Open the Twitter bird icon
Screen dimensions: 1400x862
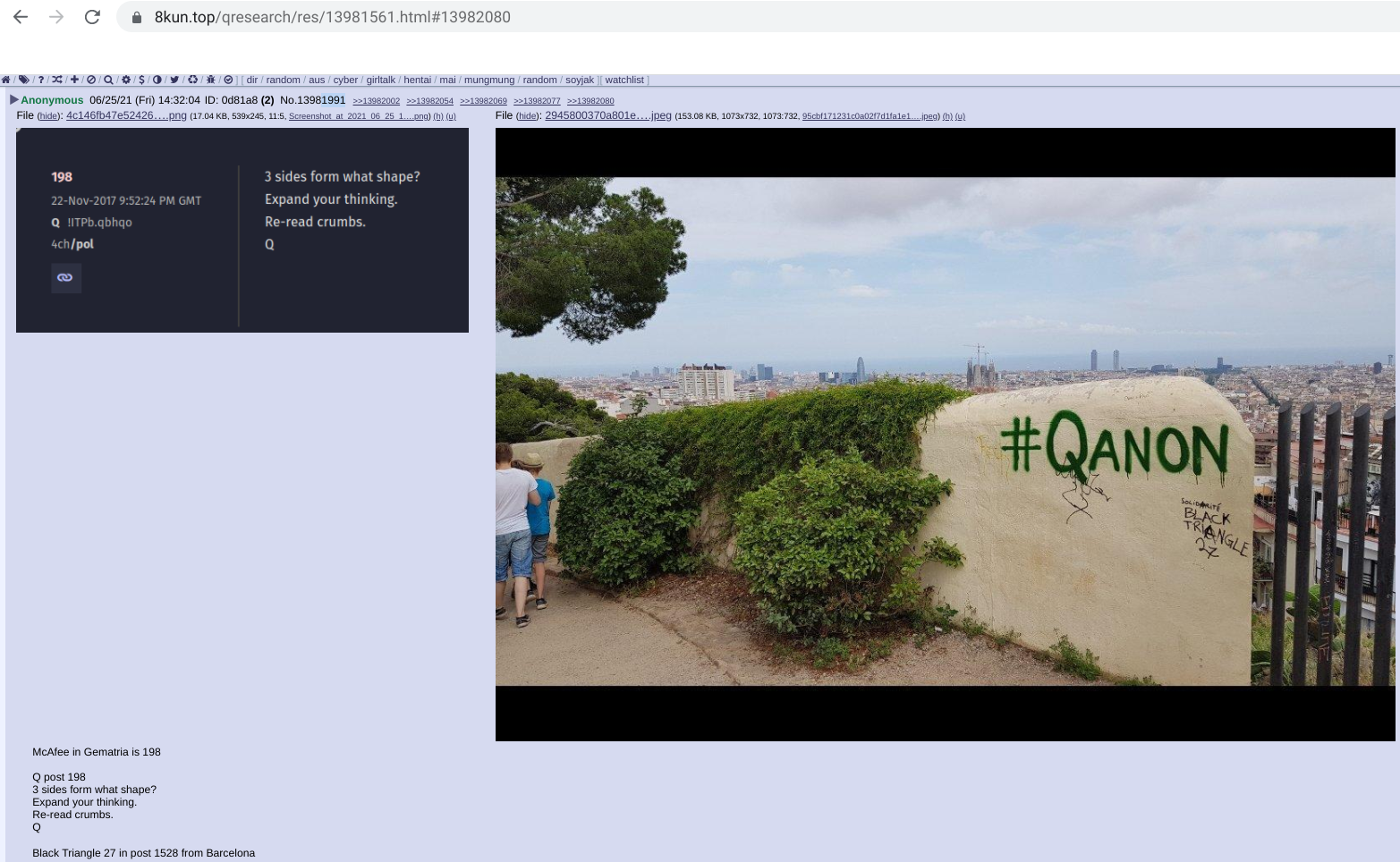point(174,80)
